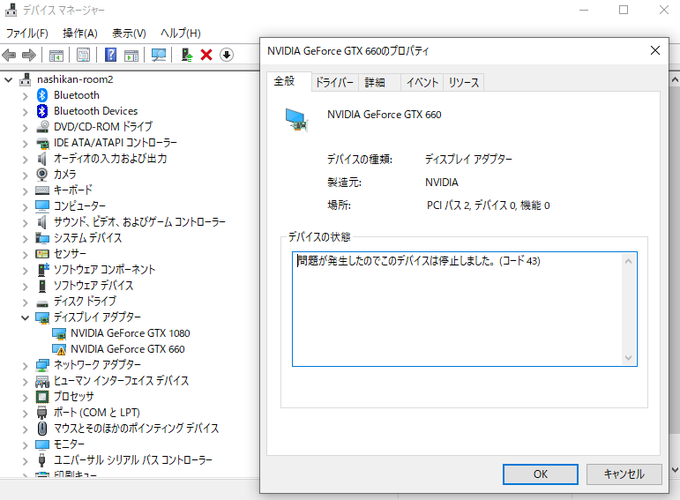
Task: Select the サウンド、ビデオ、およびゲーム コントローラー row
Action: tap(139, 222)
